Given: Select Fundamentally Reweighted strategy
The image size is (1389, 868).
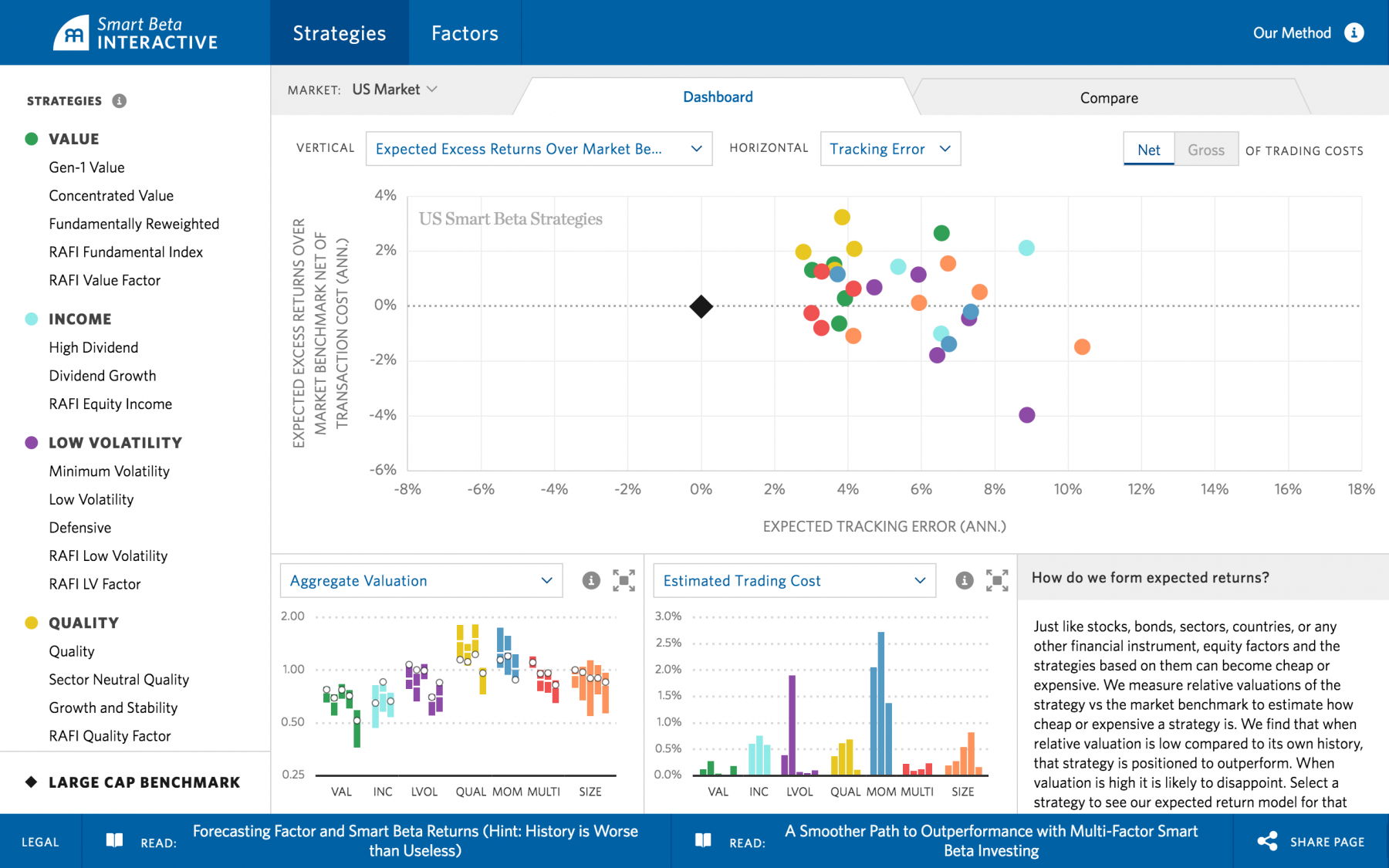Looking at the screenshot, I should click(x=134, y=224).
